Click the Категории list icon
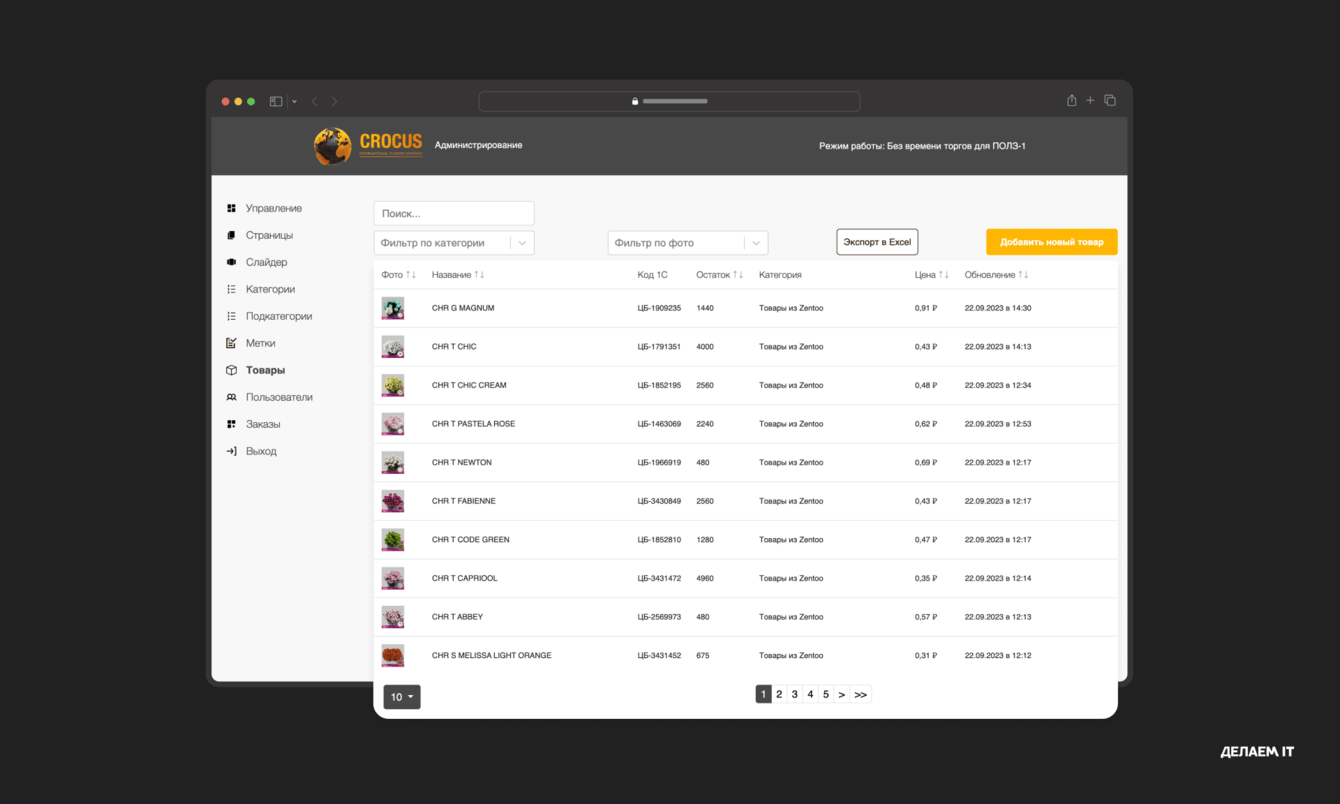This screenshot has height=804, width=1340. pyautogui.click(x=231, y=289)
